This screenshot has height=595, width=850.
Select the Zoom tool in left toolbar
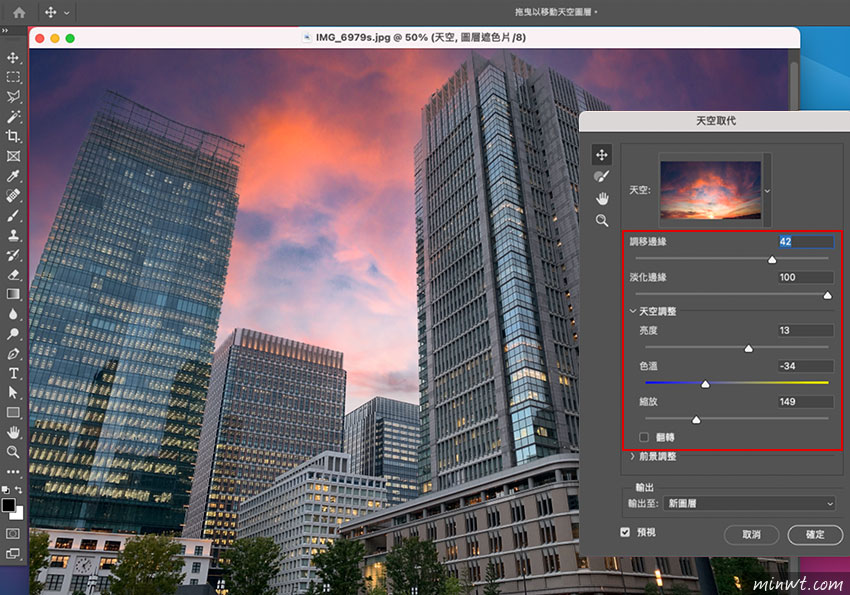[x=13, y=452]
